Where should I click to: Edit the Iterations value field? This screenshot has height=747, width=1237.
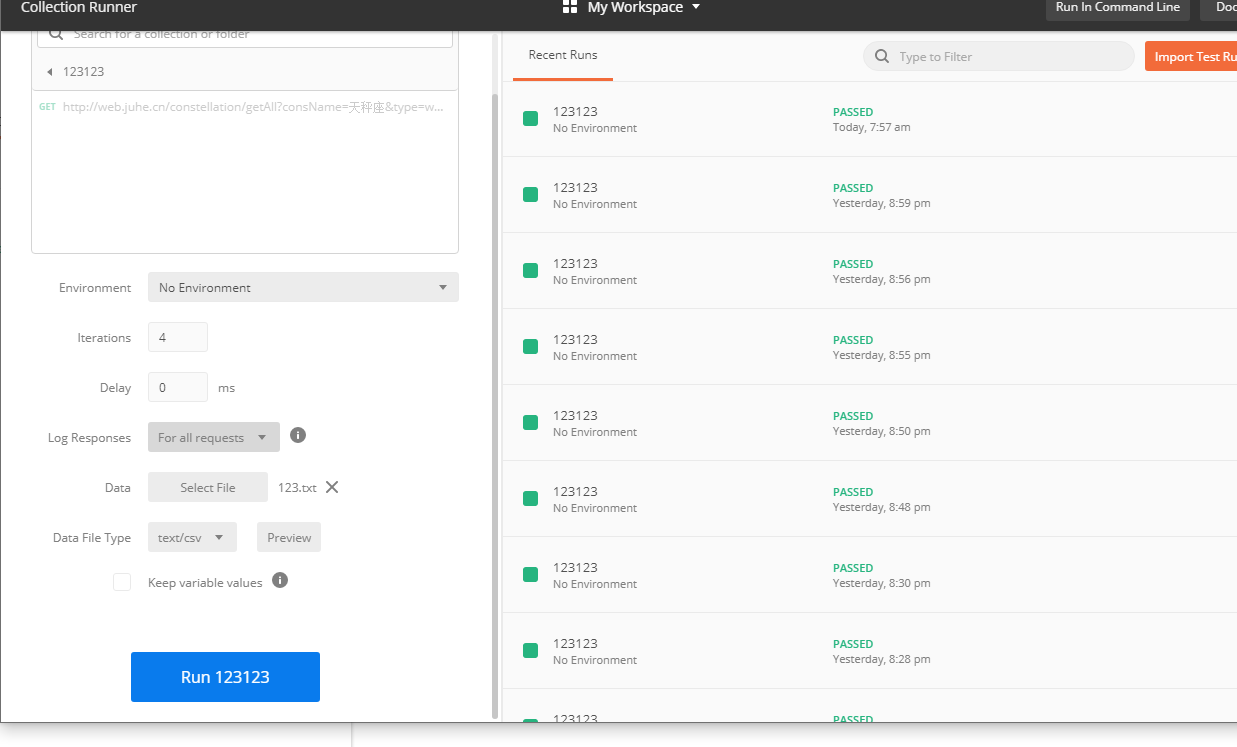click(178, 338)
